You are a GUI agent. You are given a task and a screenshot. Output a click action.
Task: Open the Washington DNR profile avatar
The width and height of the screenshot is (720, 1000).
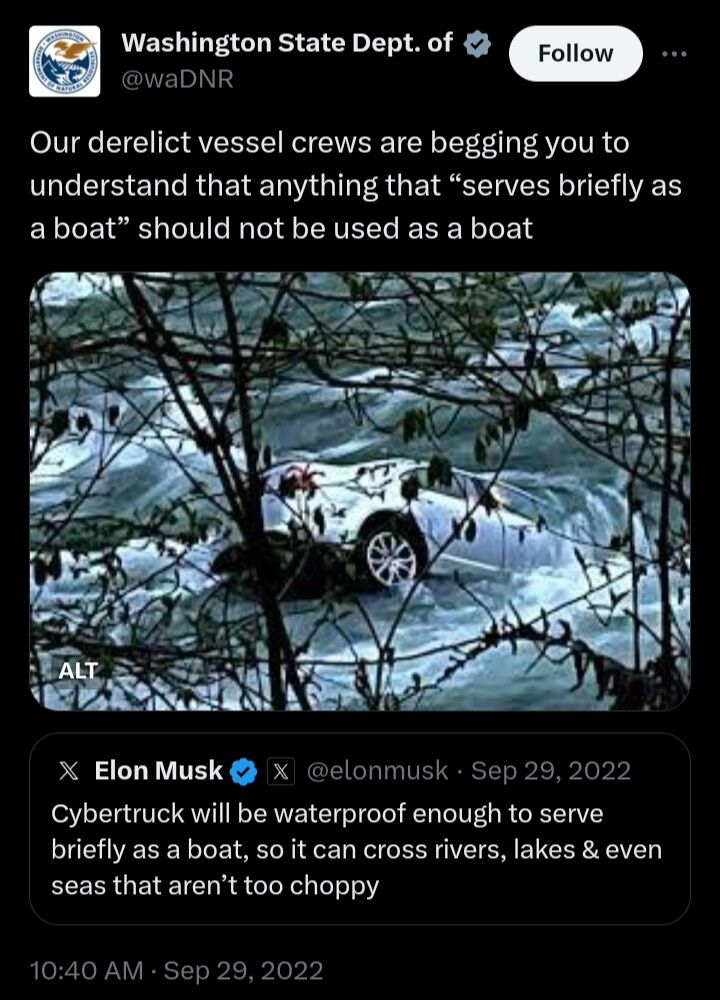[x=64, y=61]
